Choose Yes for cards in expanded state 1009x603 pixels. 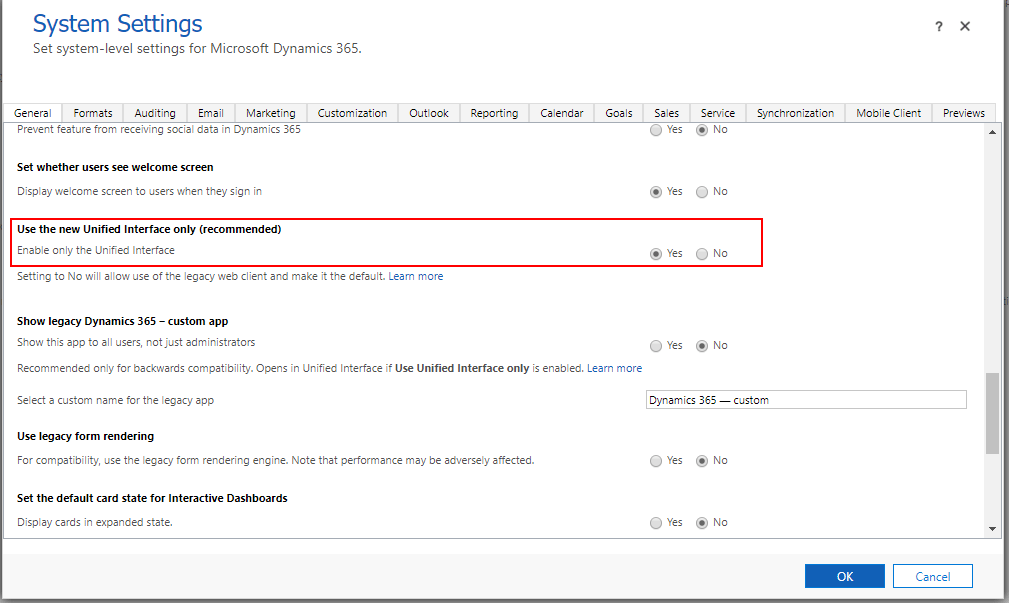tap(656, 523)
